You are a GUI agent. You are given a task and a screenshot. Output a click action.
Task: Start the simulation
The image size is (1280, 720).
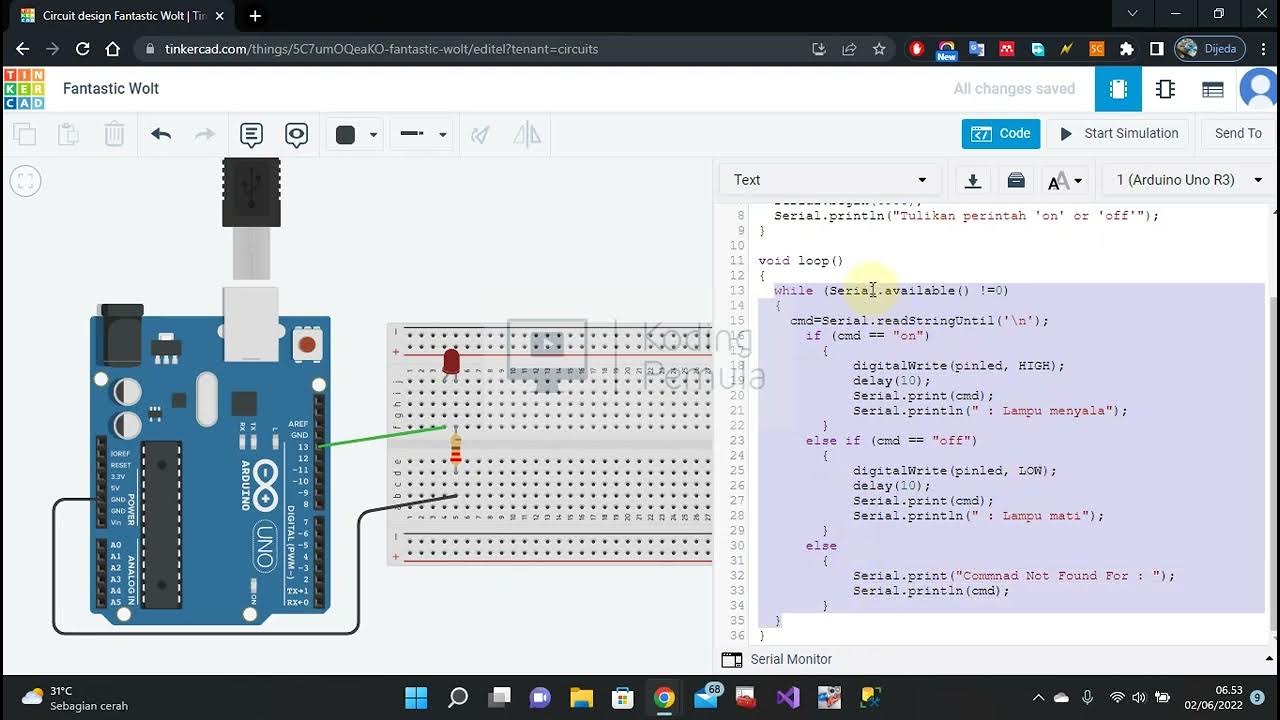(1118, 133)
